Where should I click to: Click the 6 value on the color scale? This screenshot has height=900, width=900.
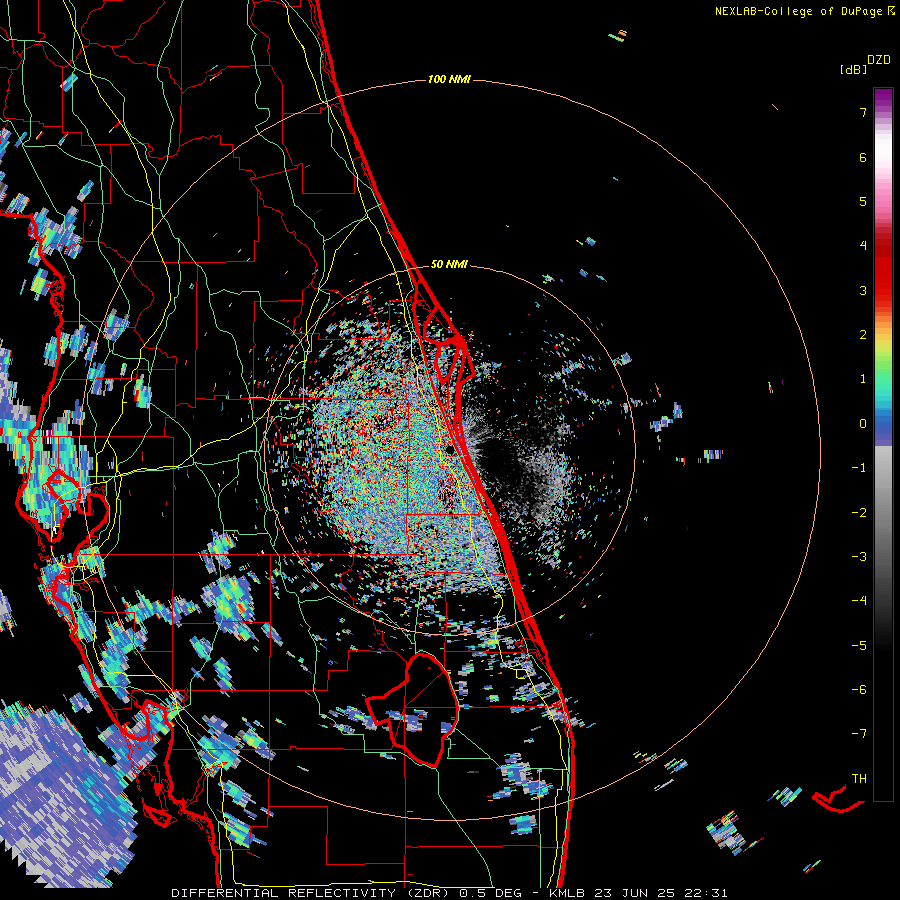(863, 157)
